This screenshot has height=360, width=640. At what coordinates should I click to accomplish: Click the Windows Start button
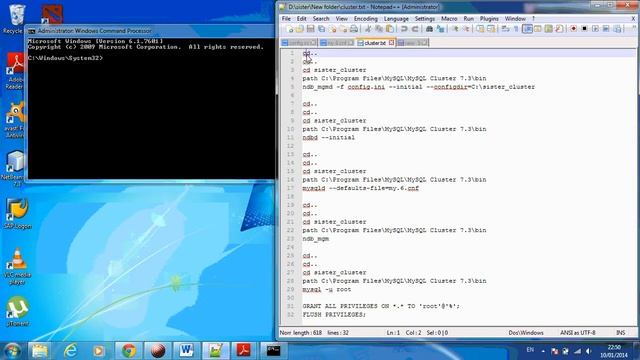pos(12,351)
